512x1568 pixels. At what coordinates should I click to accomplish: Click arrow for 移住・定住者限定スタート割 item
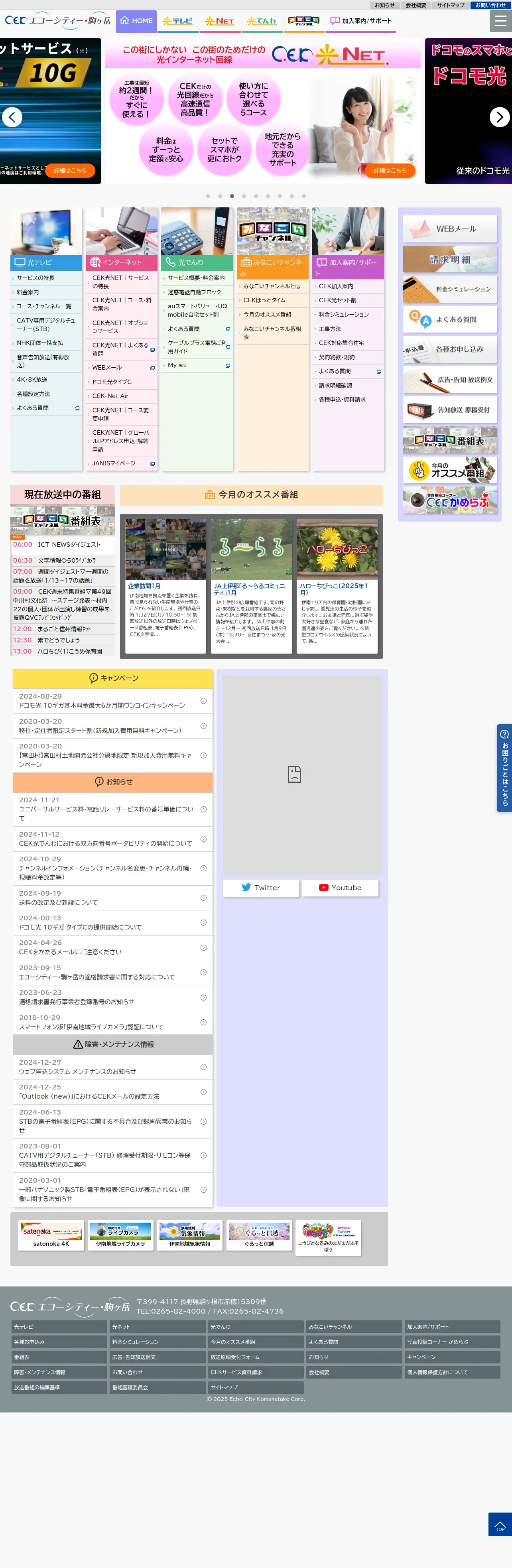[203, 725]
